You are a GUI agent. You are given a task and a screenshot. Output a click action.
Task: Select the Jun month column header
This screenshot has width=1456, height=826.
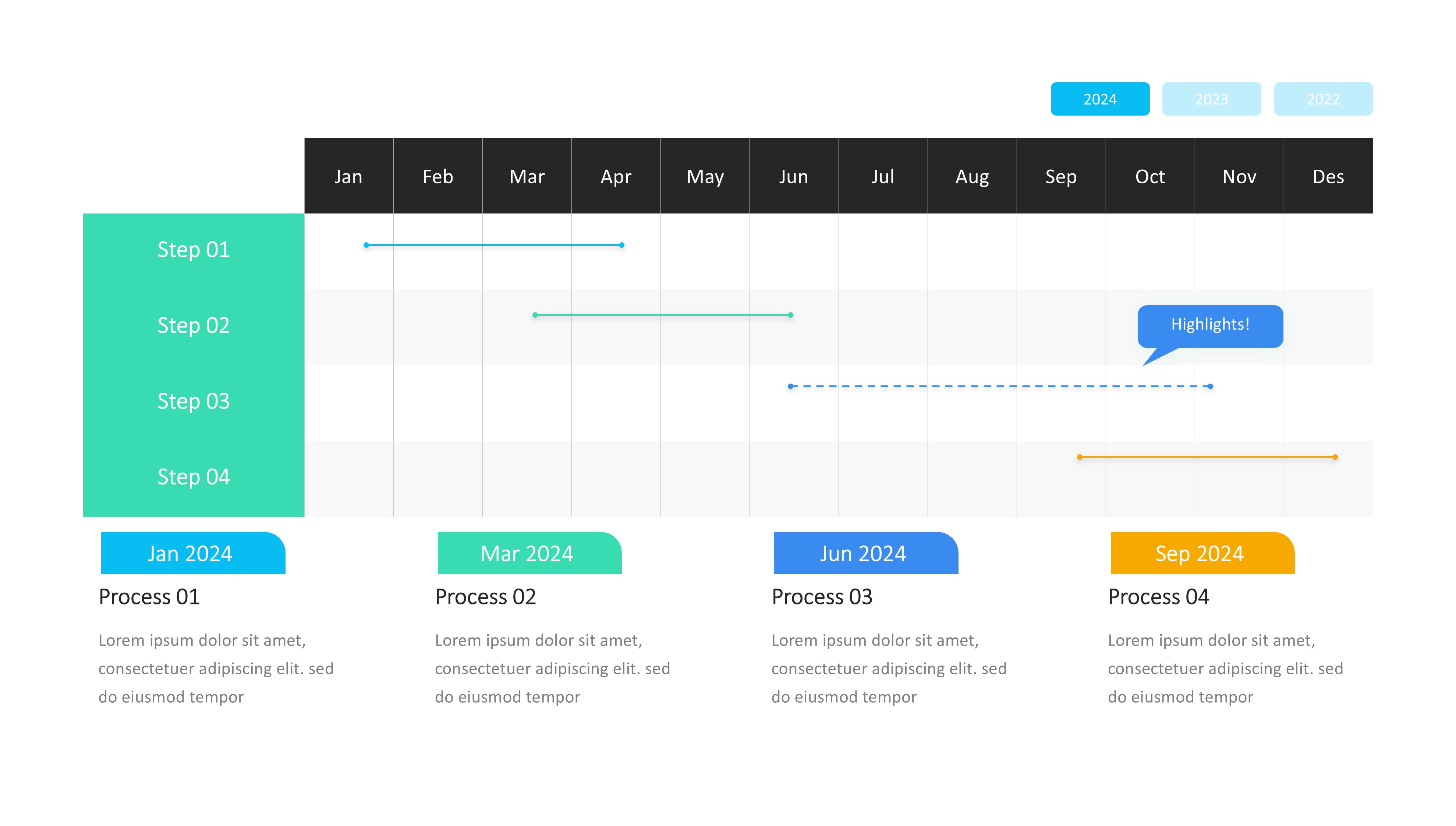coord(793,176)
